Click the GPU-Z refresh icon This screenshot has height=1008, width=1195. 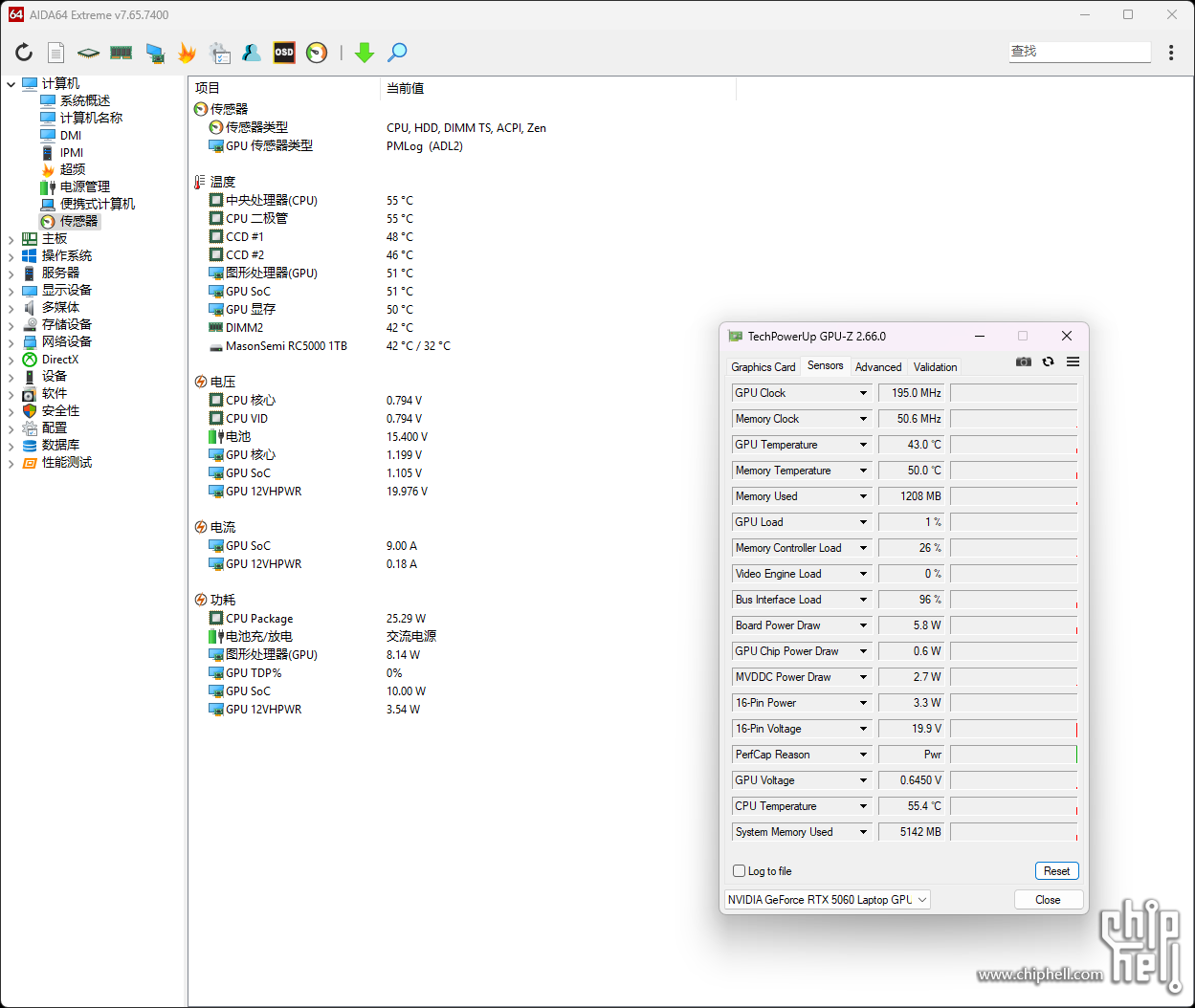tap(1049, 362)
